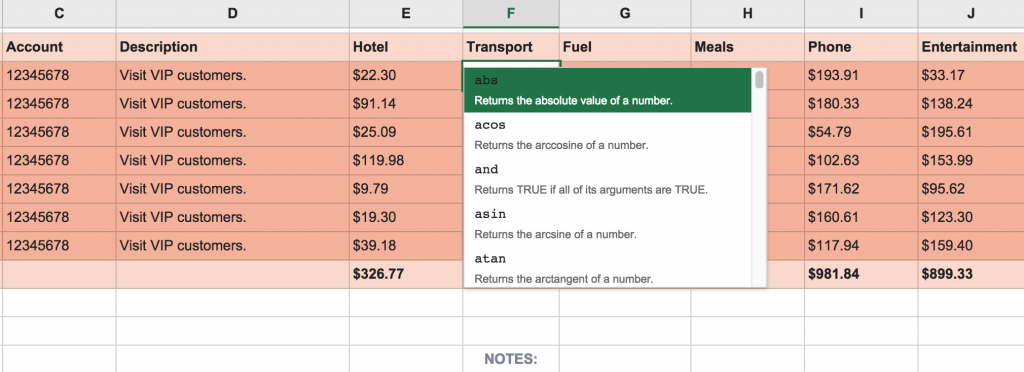Click the autocomplete list scrollbar thumb

point(759,80)
